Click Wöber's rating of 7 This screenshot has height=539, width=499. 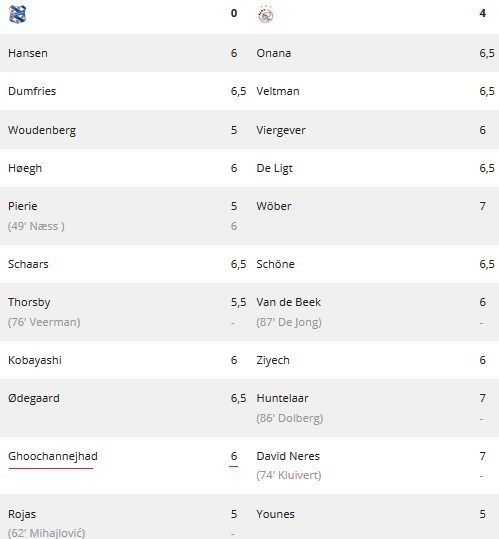(483, 206)
